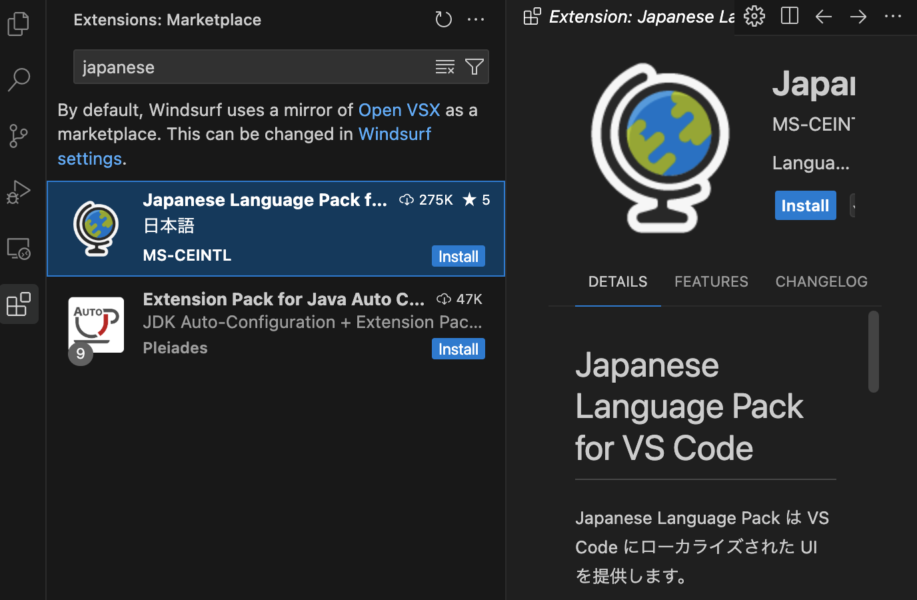917x600 pixels.
Task: Select Extension Pack for Java Auto Config title
Action: click(x=284, y=299)
